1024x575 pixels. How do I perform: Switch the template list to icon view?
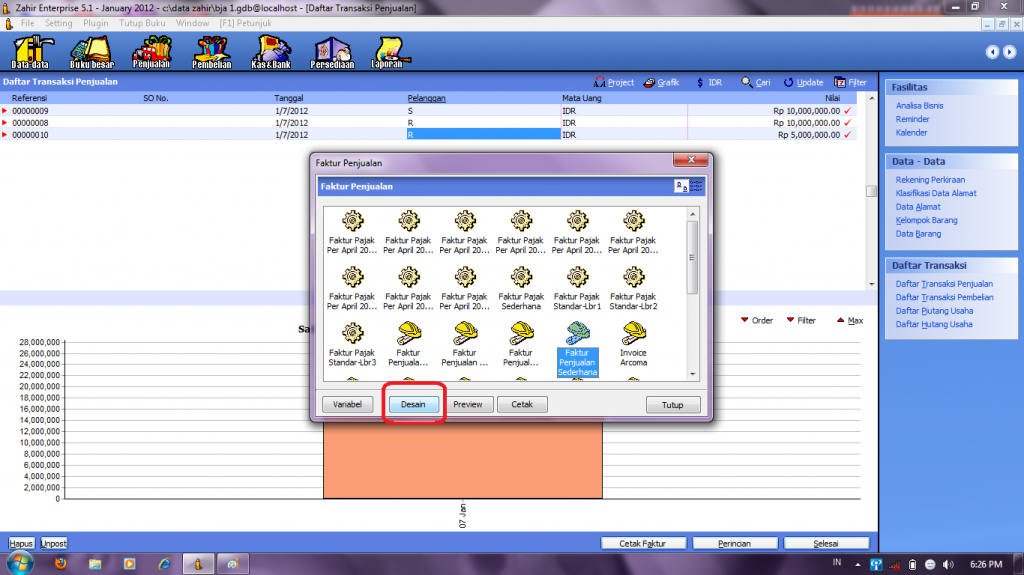[x=681, y=186]
